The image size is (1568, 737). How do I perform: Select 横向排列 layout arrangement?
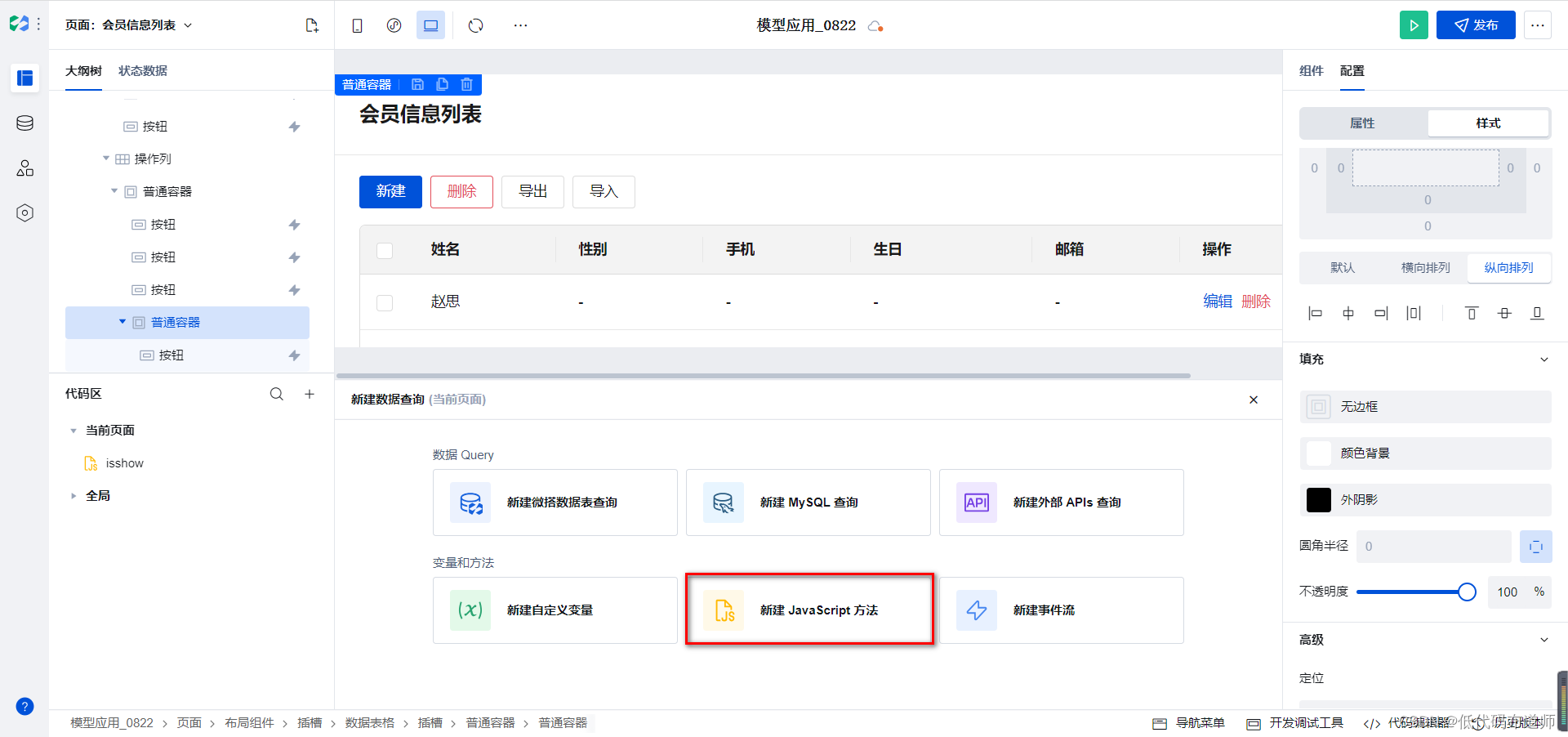[x=1426, y=268]
